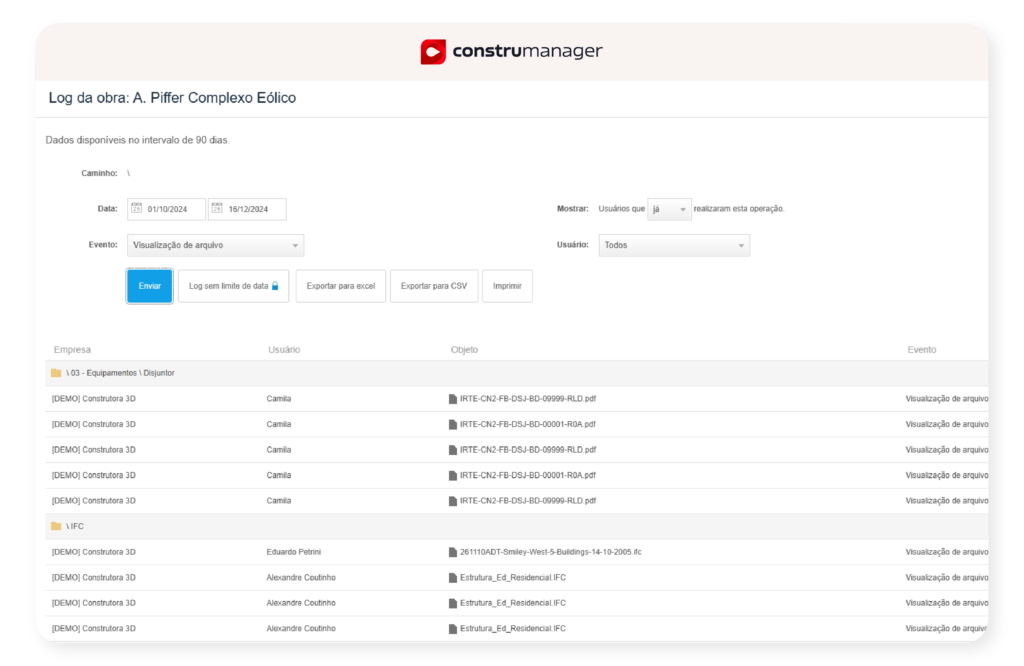Click file icon of first IRTE-CN2-FB-DSJ-BD-09999-RLD.pdf
Viewport: 1024px width, 666px height.
pyautogui.click(x=453, y=399)
